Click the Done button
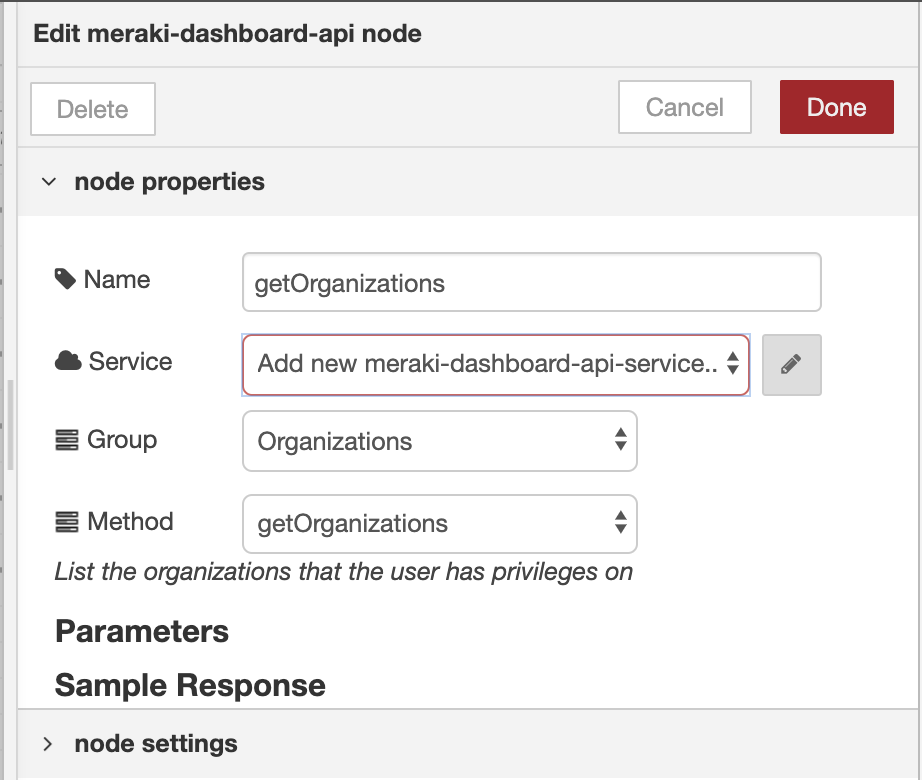 pyautogui.click(x=836, y=107)
